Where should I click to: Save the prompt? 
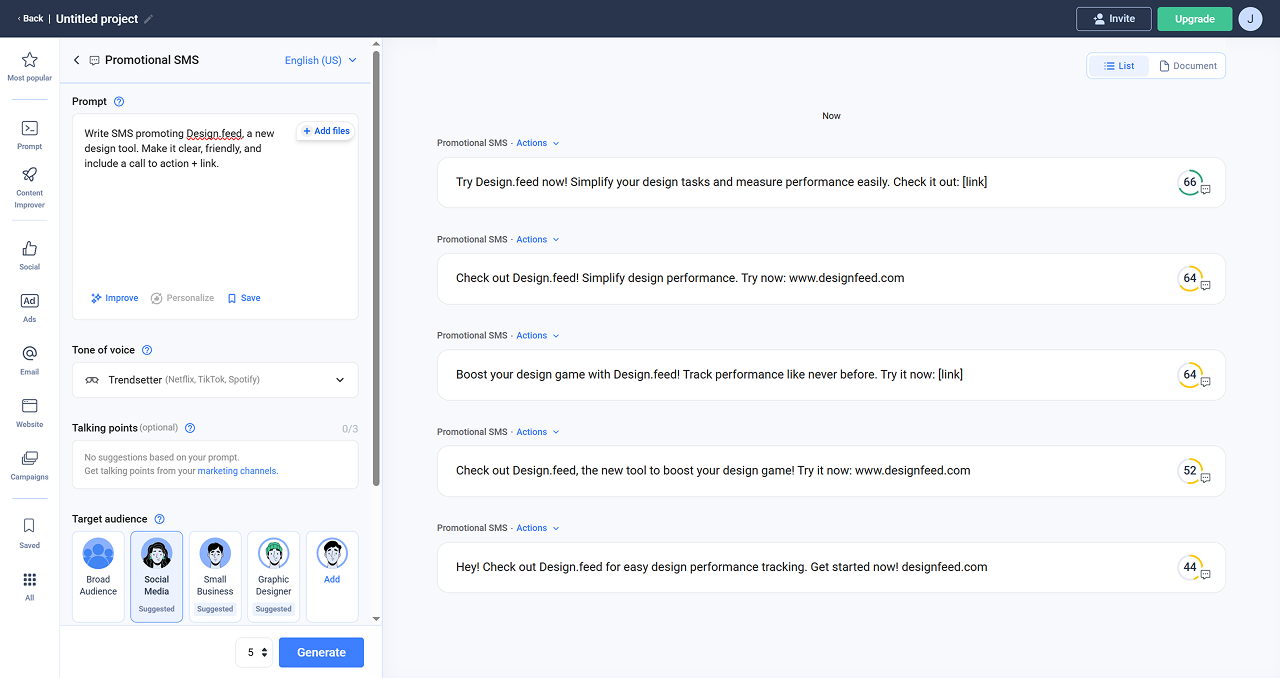[244, 298]
